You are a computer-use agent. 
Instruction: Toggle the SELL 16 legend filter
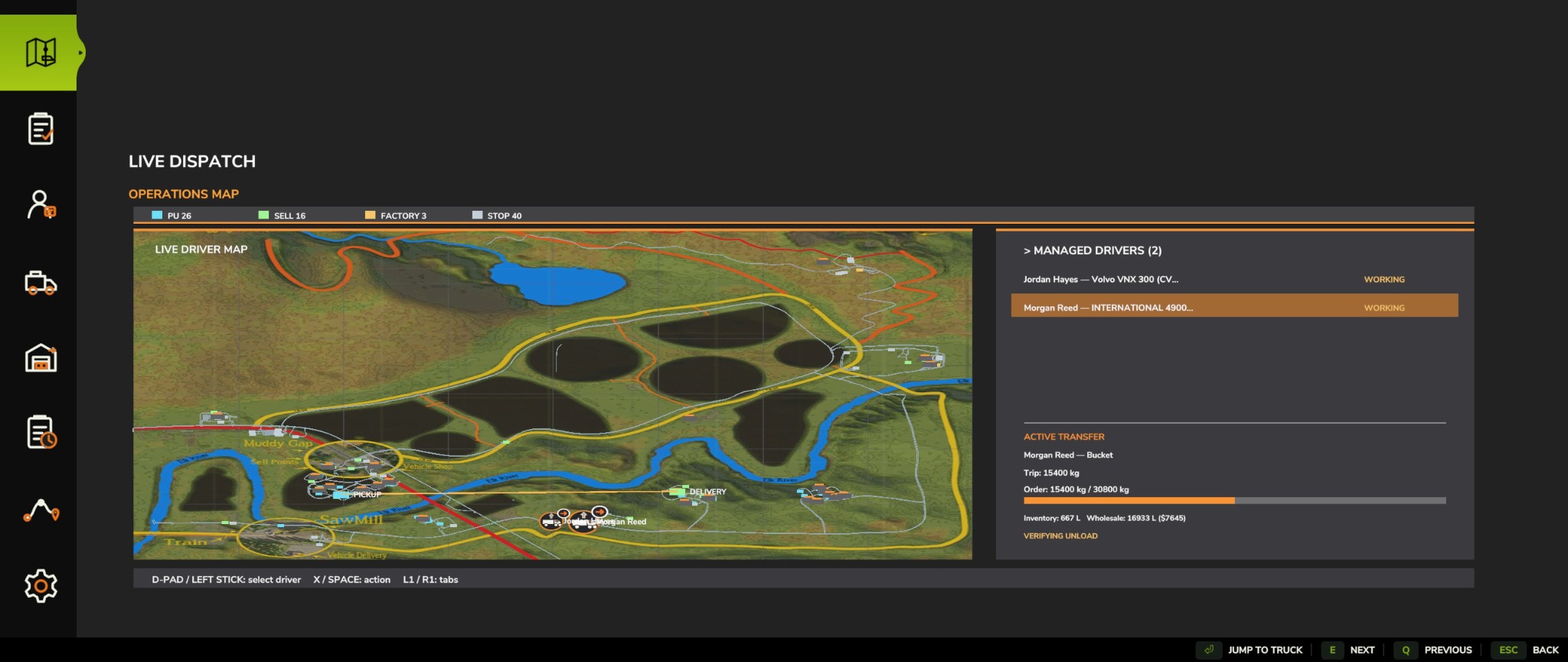(282, 215)
